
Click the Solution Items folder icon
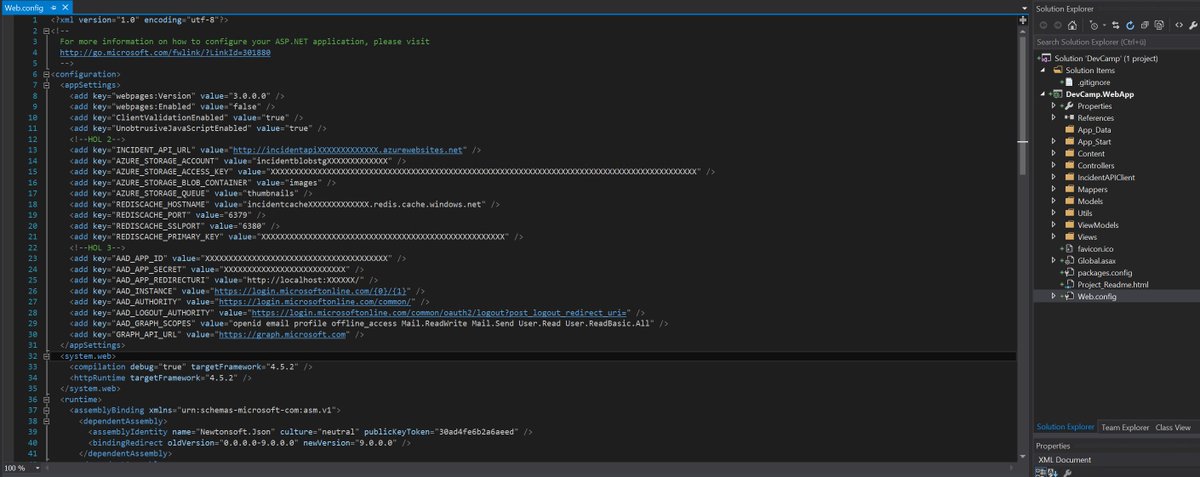pyautogui.click(x=1057, y=71)
